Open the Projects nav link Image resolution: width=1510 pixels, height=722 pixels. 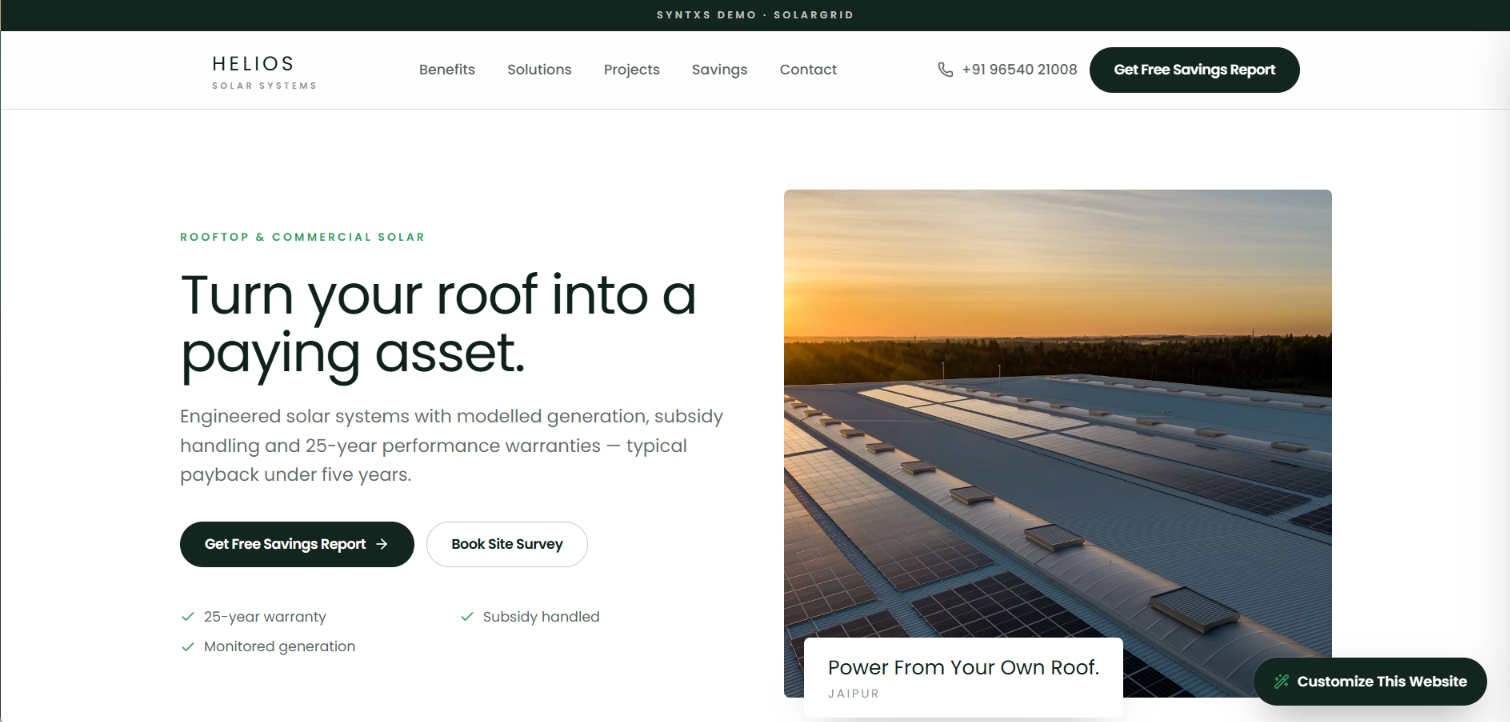pos(632,70)
